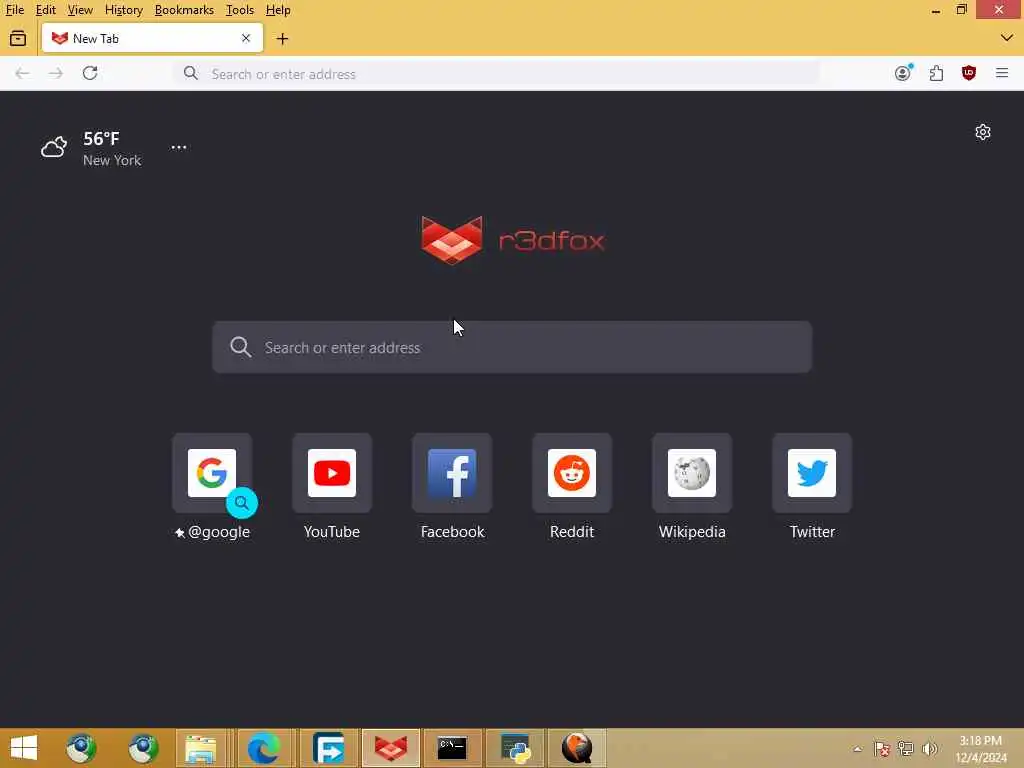Click the YouTube label text
1024x768 pixels.
click(332, 532)
